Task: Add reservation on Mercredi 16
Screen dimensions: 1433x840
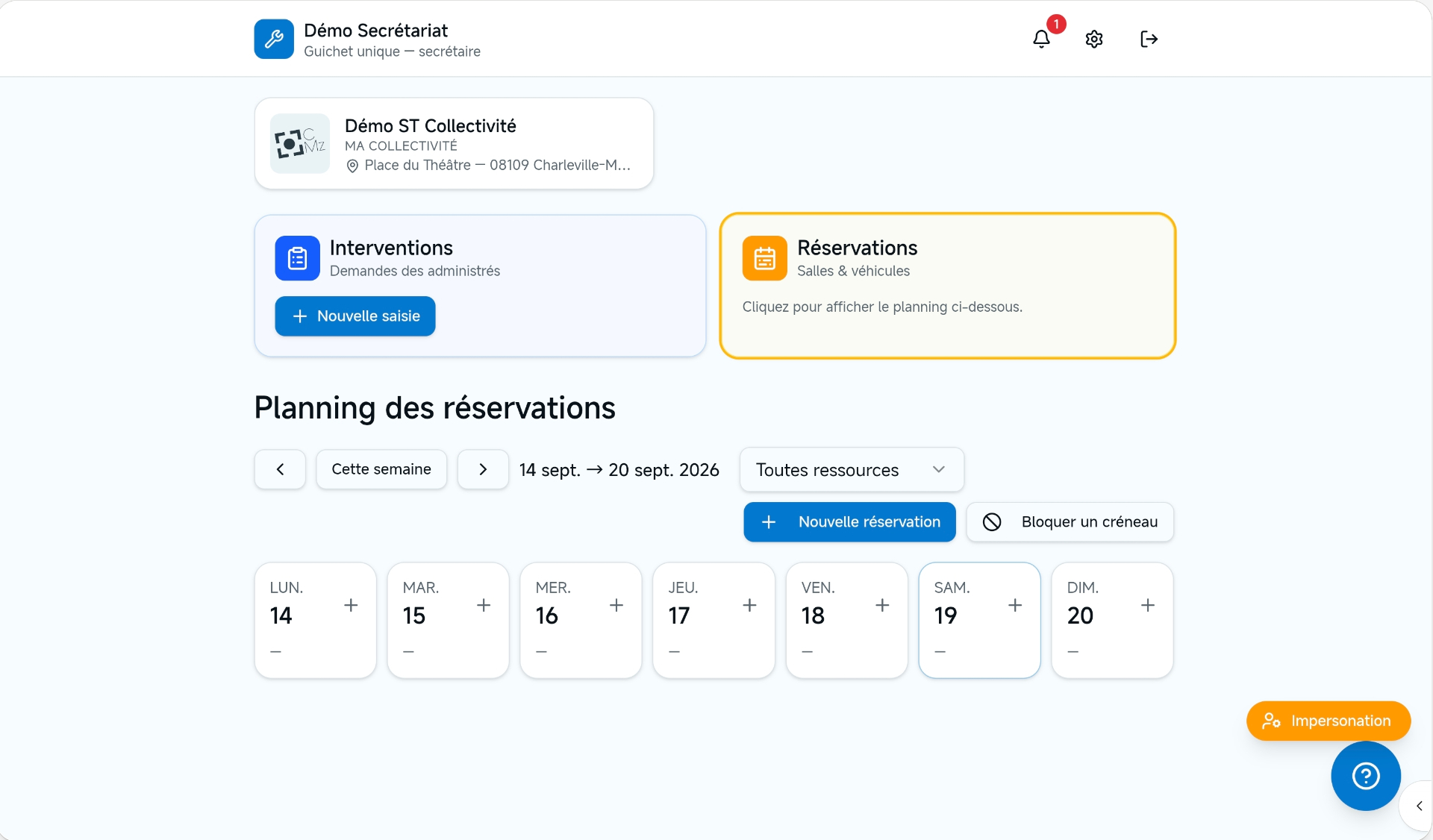Action: [x=616, y=605]
